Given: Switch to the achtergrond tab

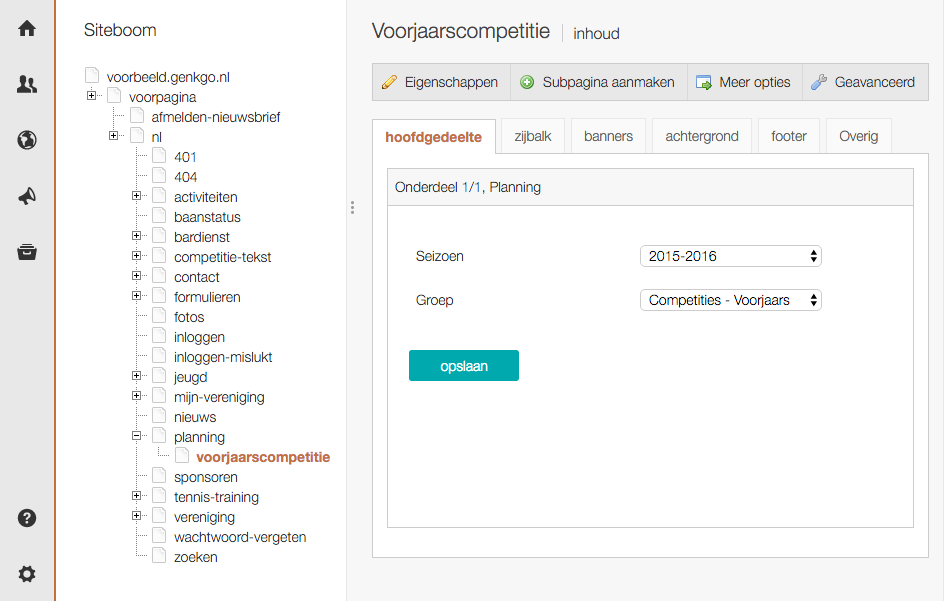Looking at the screenshot, I should coord(702,136).
